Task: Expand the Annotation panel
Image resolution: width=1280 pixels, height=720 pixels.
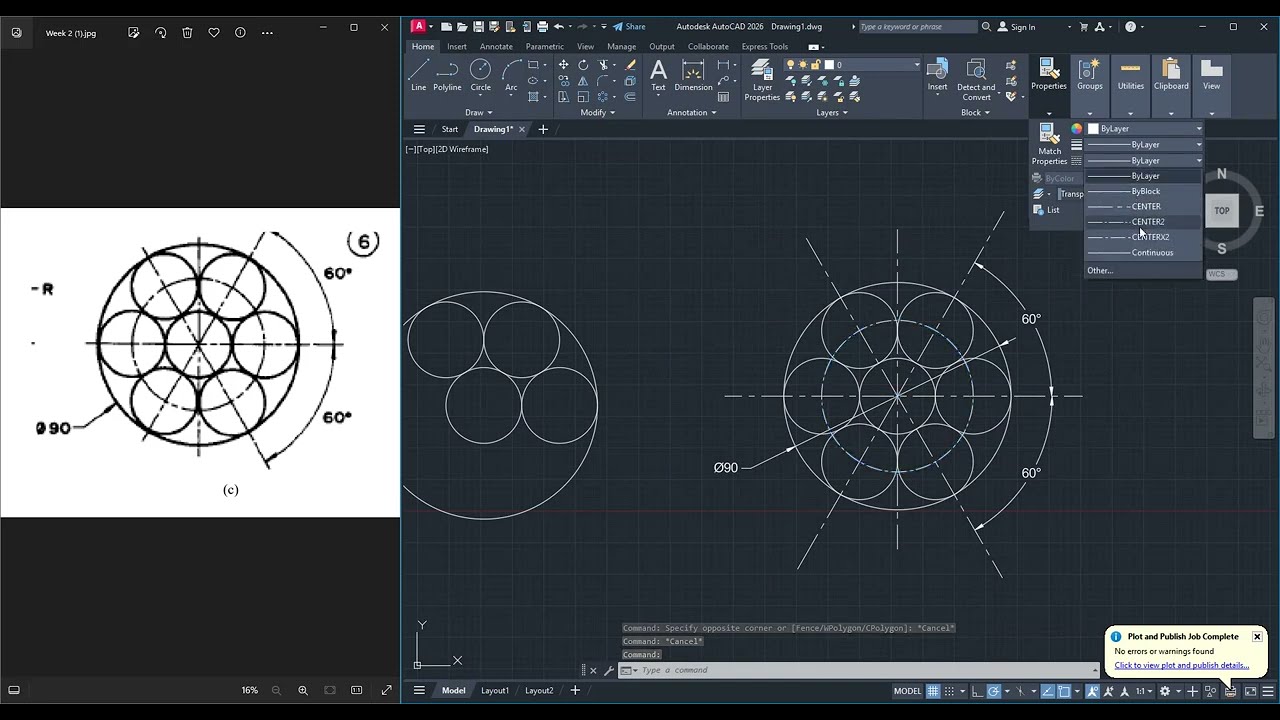Action: click(692, 112)
